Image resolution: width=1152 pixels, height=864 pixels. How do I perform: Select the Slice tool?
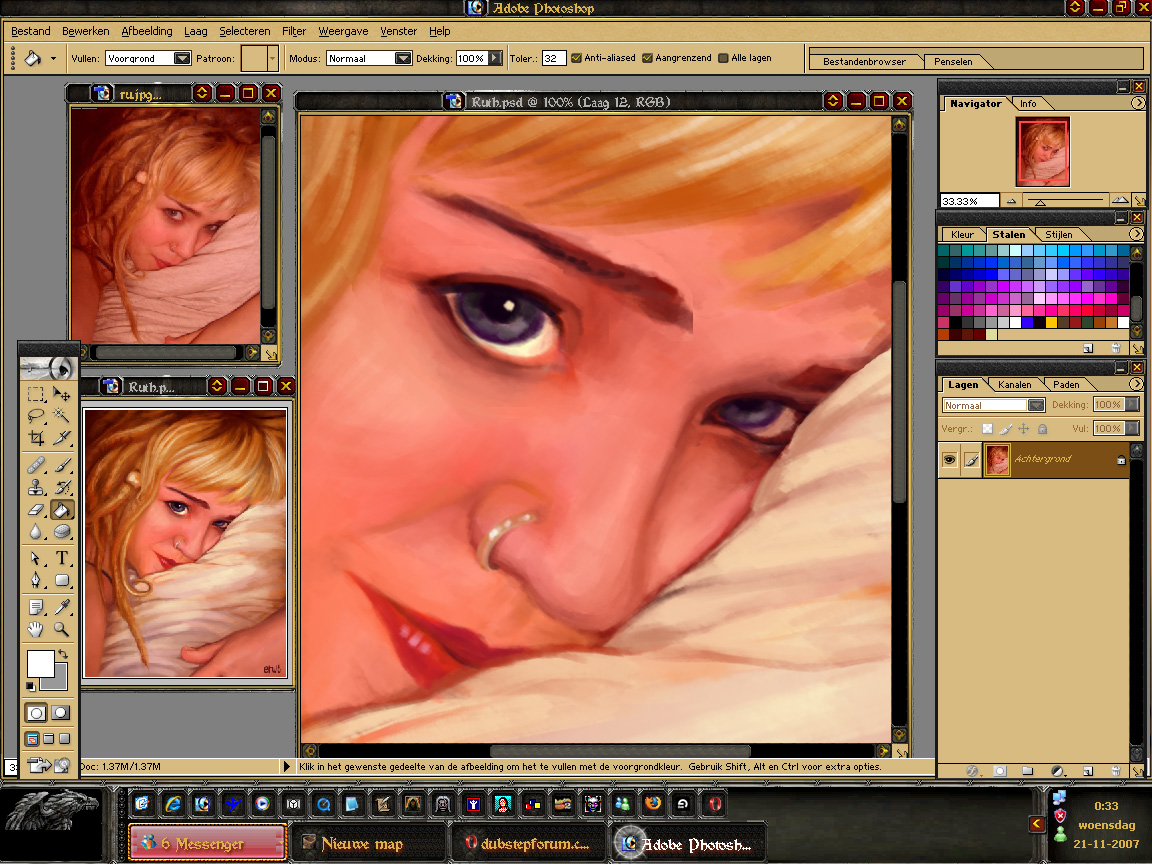(x=62, y=438)
